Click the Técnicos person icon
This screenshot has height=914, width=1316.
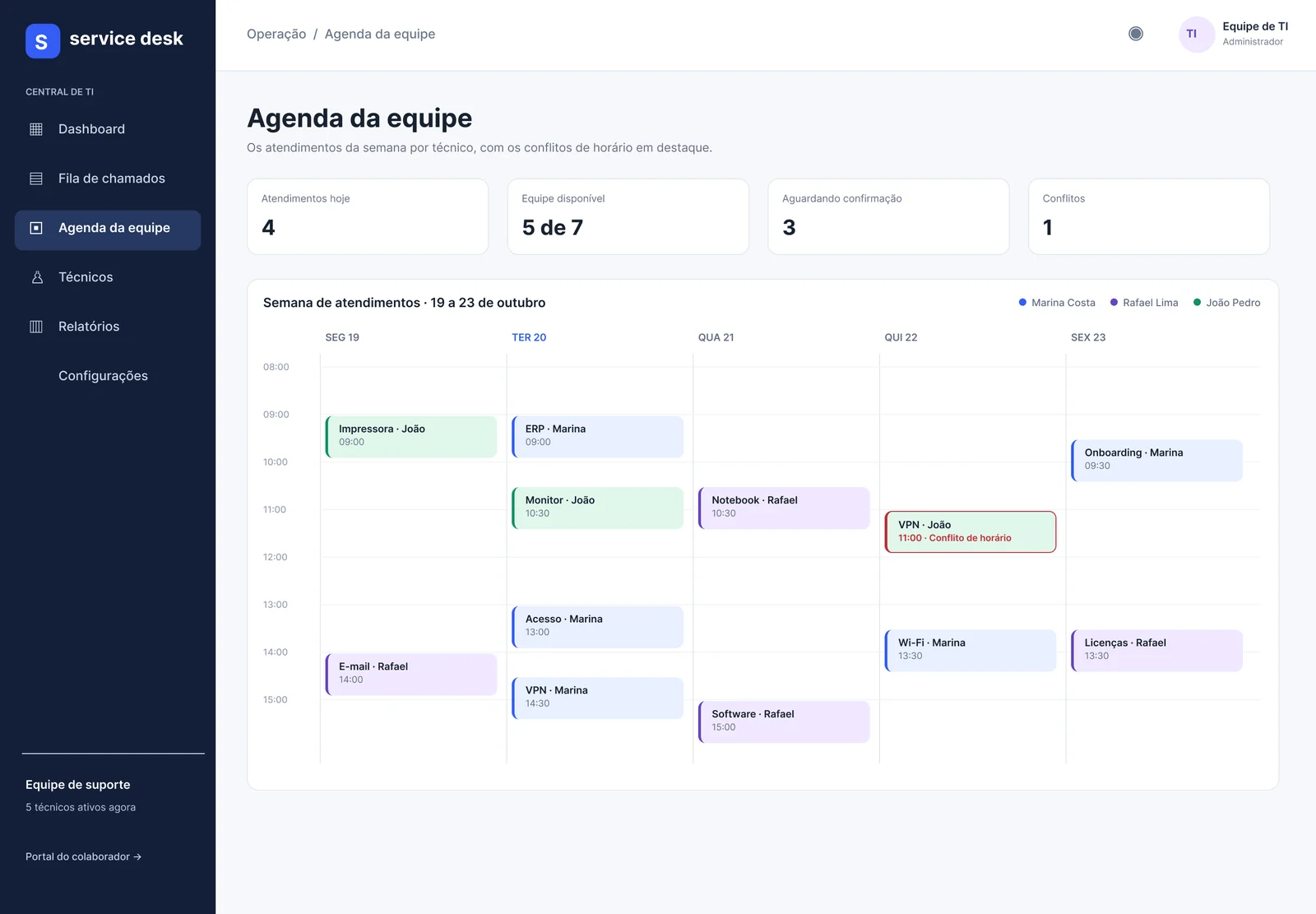[36, 277]
